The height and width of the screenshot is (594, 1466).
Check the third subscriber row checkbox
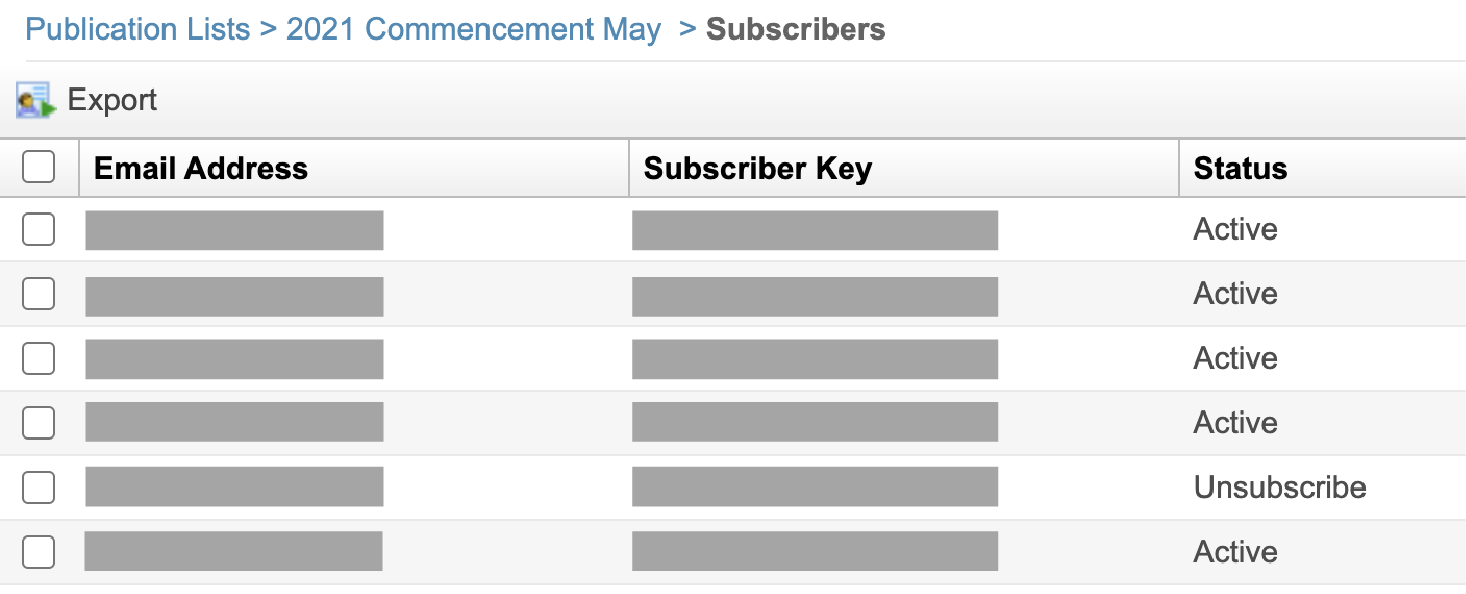point(38,358)
